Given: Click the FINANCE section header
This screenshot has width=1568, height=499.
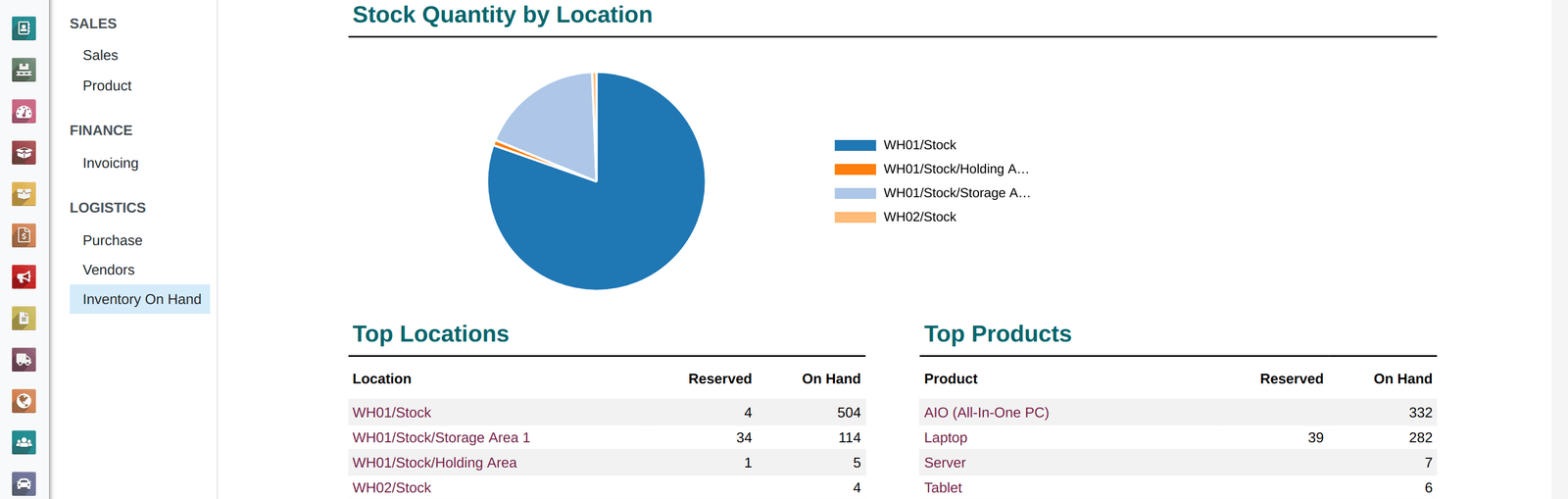Looking at the screenshot, I should tap(101, 130).
